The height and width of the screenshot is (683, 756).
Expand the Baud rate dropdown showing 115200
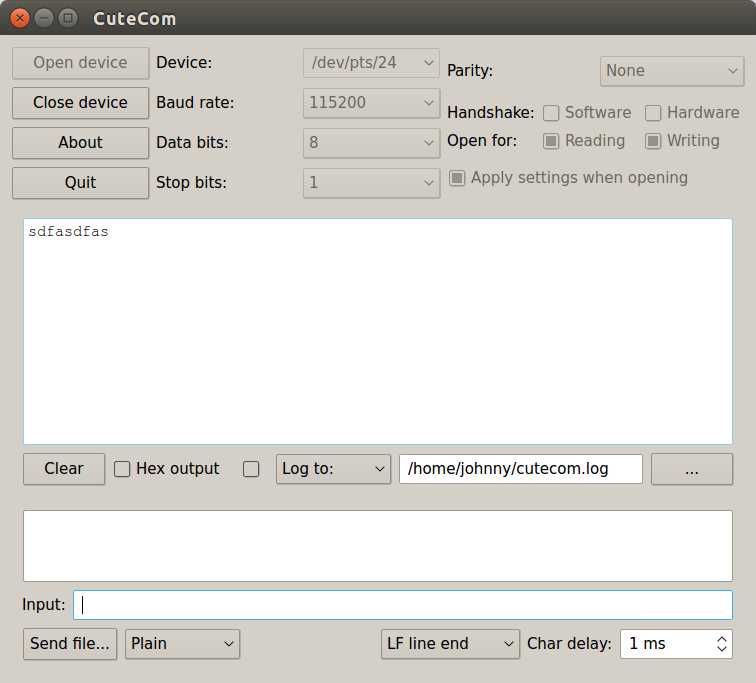click(371, 103)
